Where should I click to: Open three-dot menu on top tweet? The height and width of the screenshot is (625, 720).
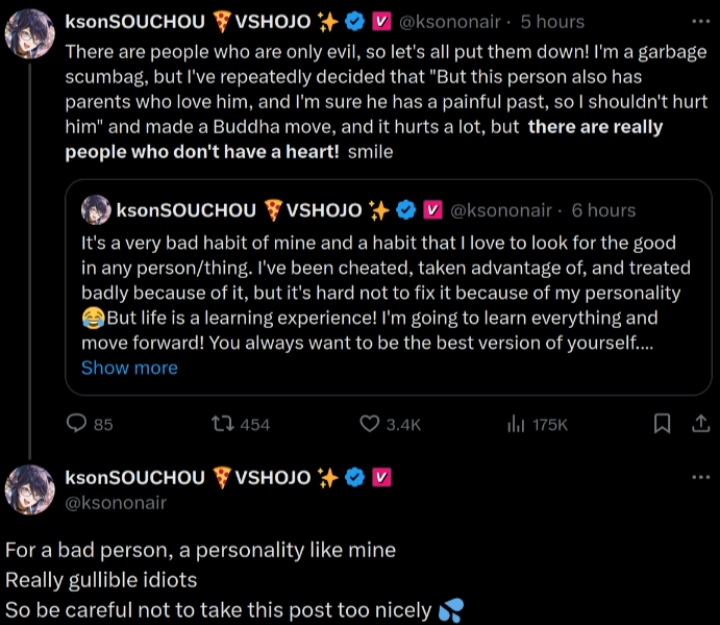695,21
